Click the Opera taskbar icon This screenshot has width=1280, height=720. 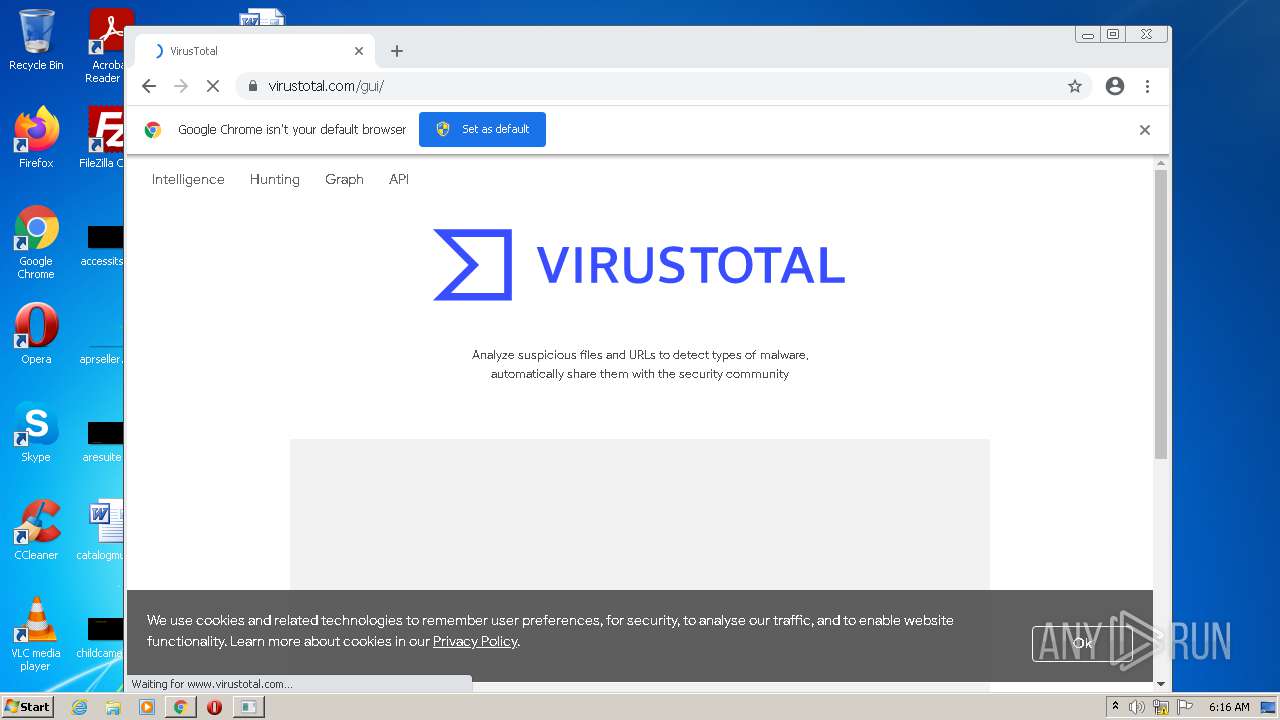click(214, 707)
